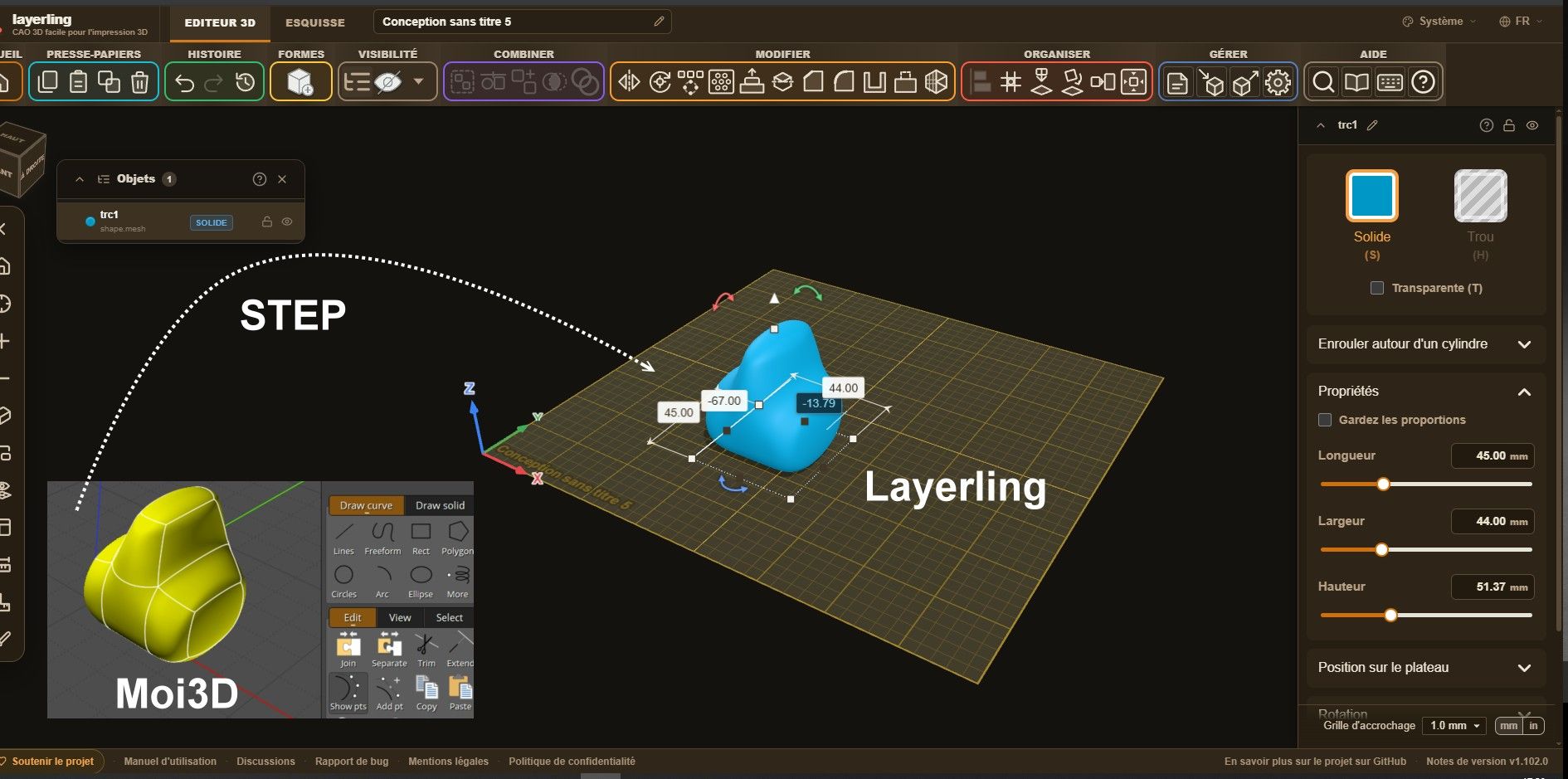
Task: Expand Position sur le plateau section
Action: click(1425, 668)
